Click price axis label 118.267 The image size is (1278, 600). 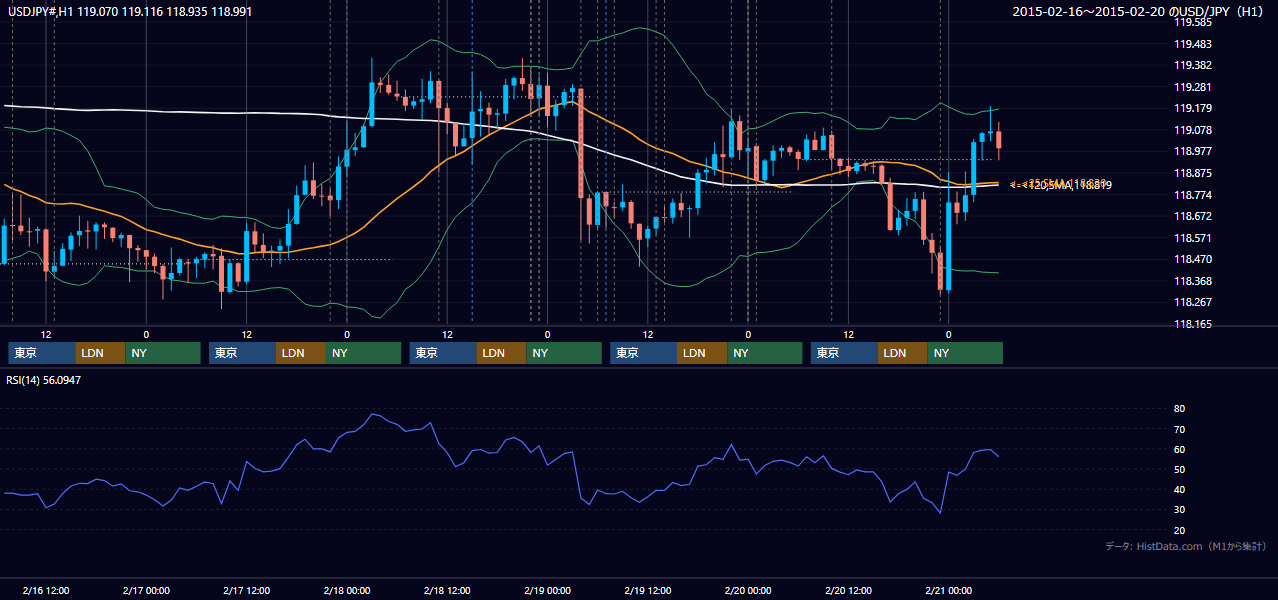click(x=1194, y=302)
